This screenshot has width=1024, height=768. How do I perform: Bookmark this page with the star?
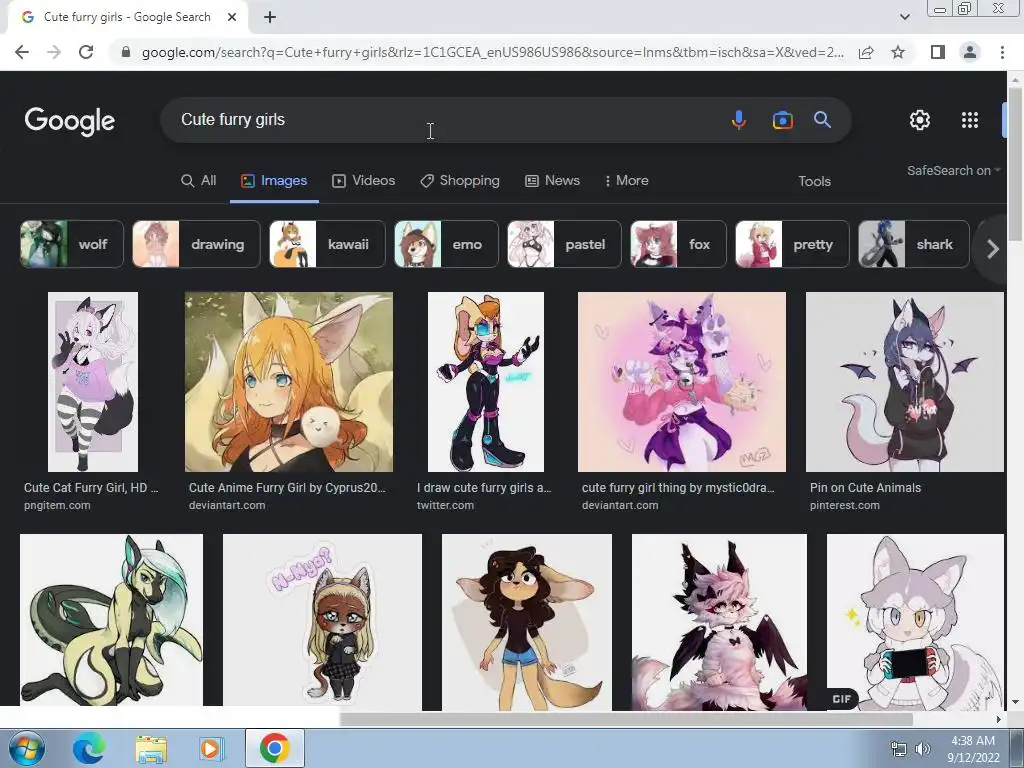(898, 52)
